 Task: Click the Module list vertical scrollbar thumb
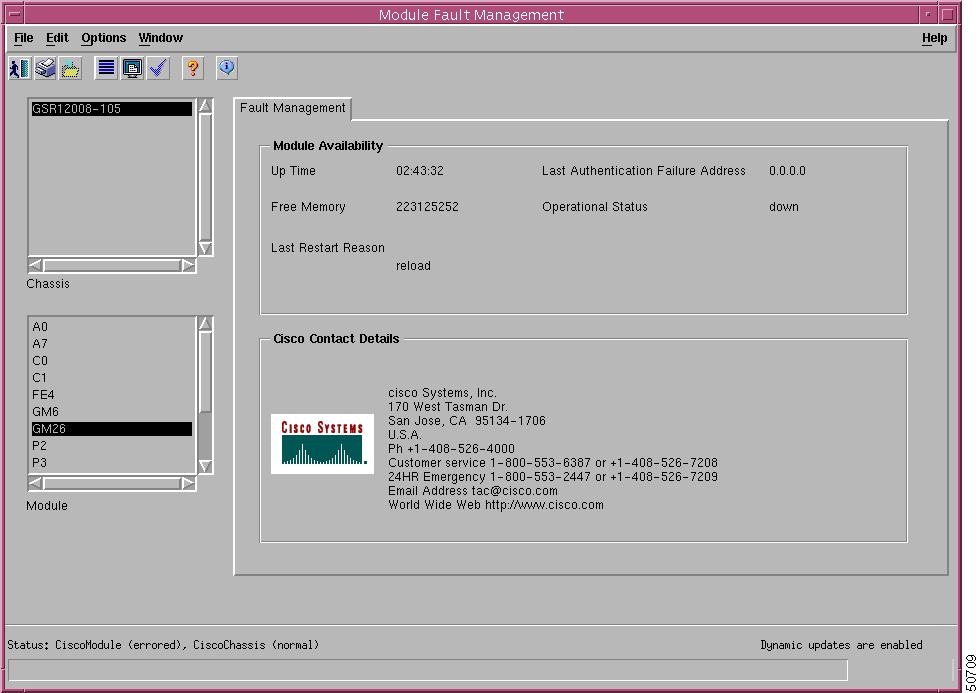click(205, 372)
